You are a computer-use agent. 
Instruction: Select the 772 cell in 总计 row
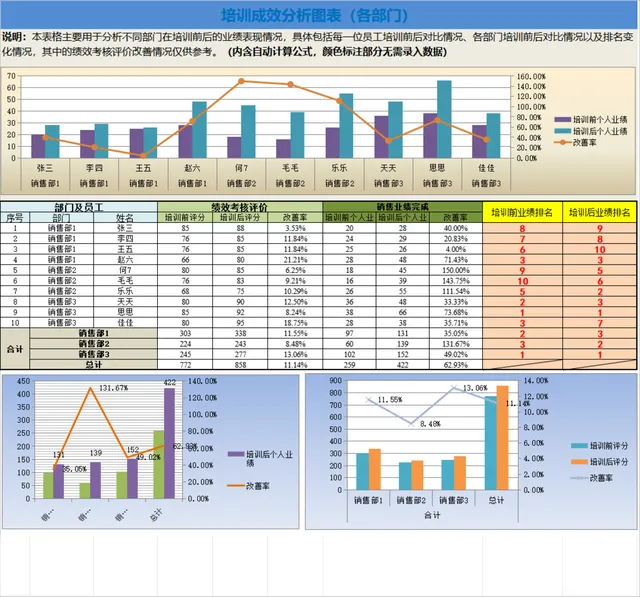tap(185, 365)
